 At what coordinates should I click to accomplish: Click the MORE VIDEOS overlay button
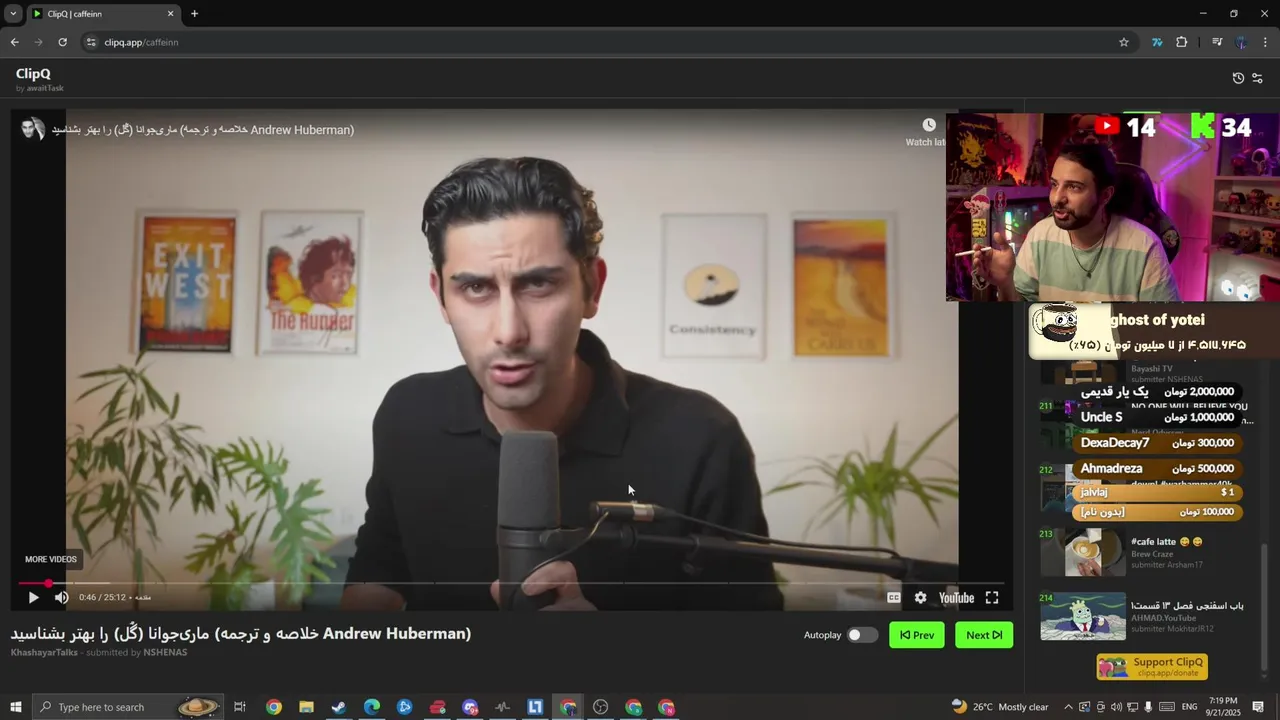point(51,559)
